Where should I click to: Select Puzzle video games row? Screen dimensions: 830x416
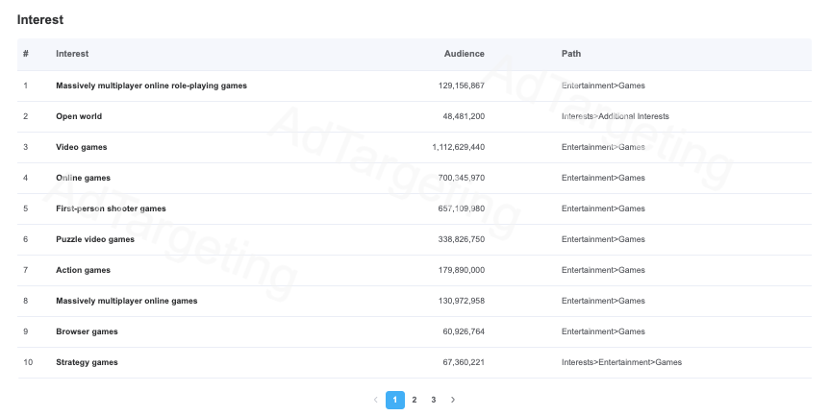tap(95, 240)
